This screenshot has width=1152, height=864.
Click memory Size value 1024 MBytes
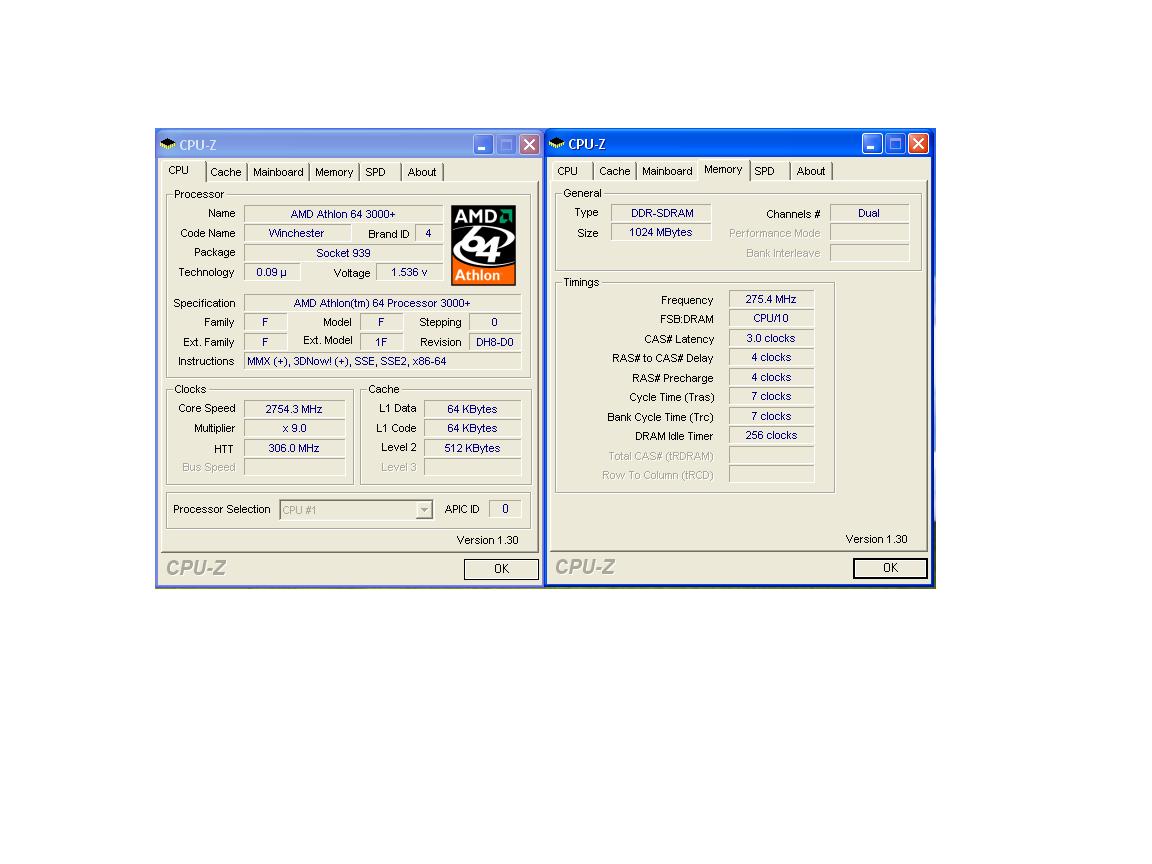pyautogui.click(x=661, y=232)
